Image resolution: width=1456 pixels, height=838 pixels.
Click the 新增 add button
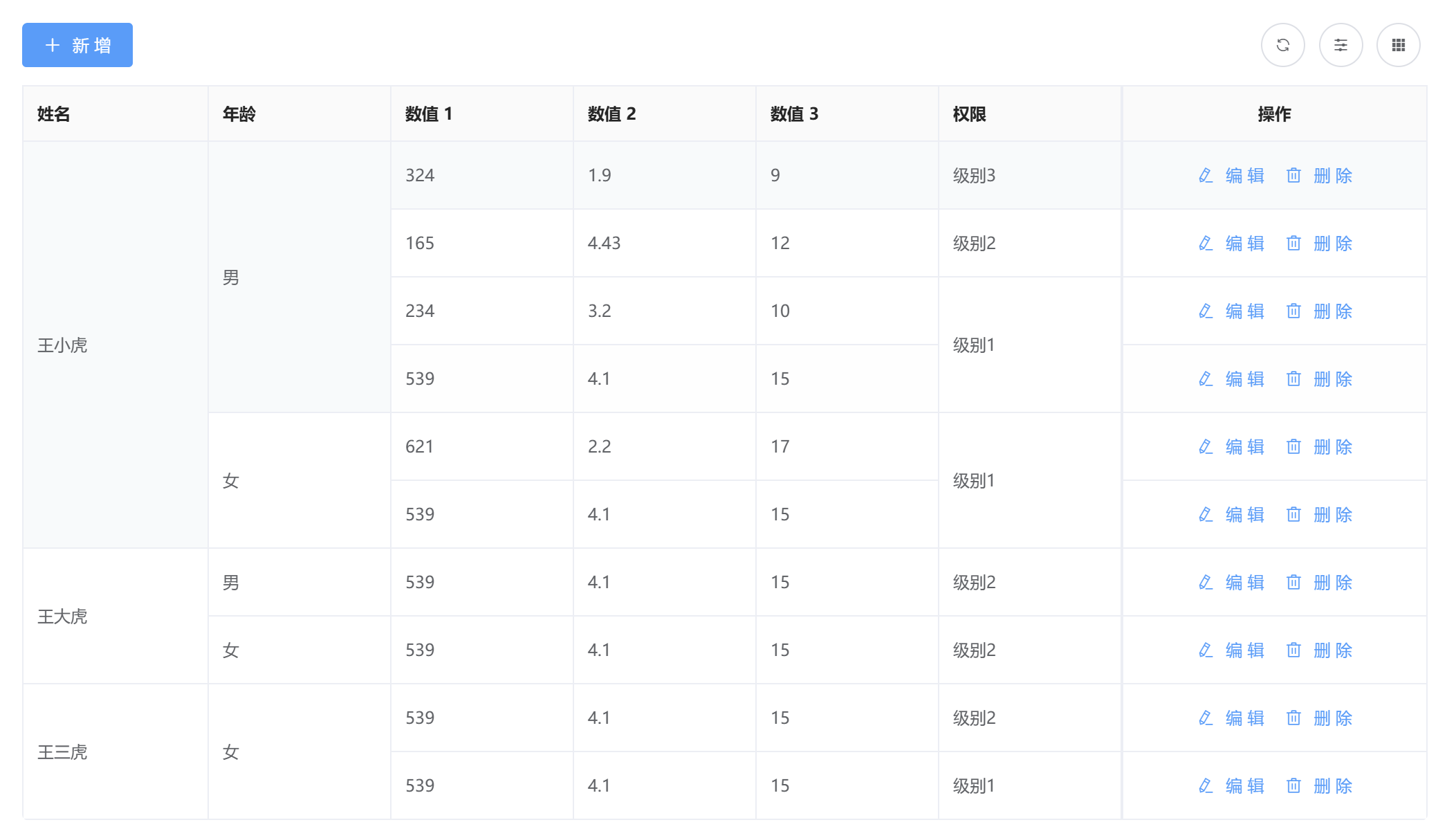[77, 45]
